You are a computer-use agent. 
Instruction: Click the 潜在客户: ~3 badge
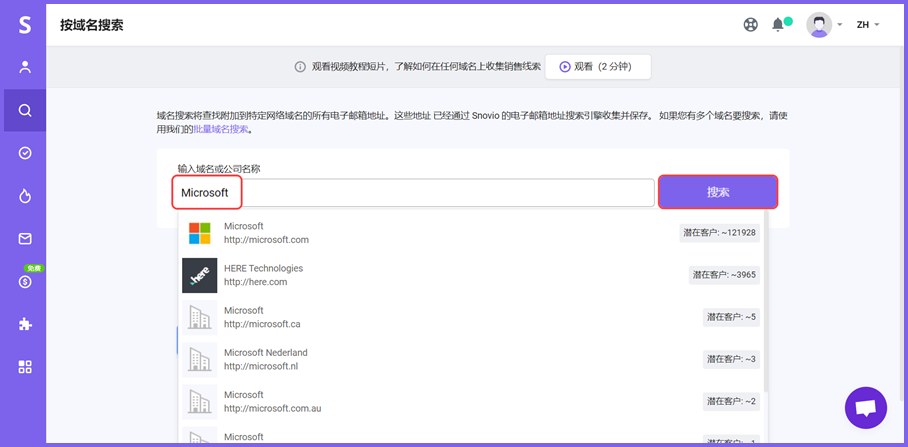(x=731, y=360)
